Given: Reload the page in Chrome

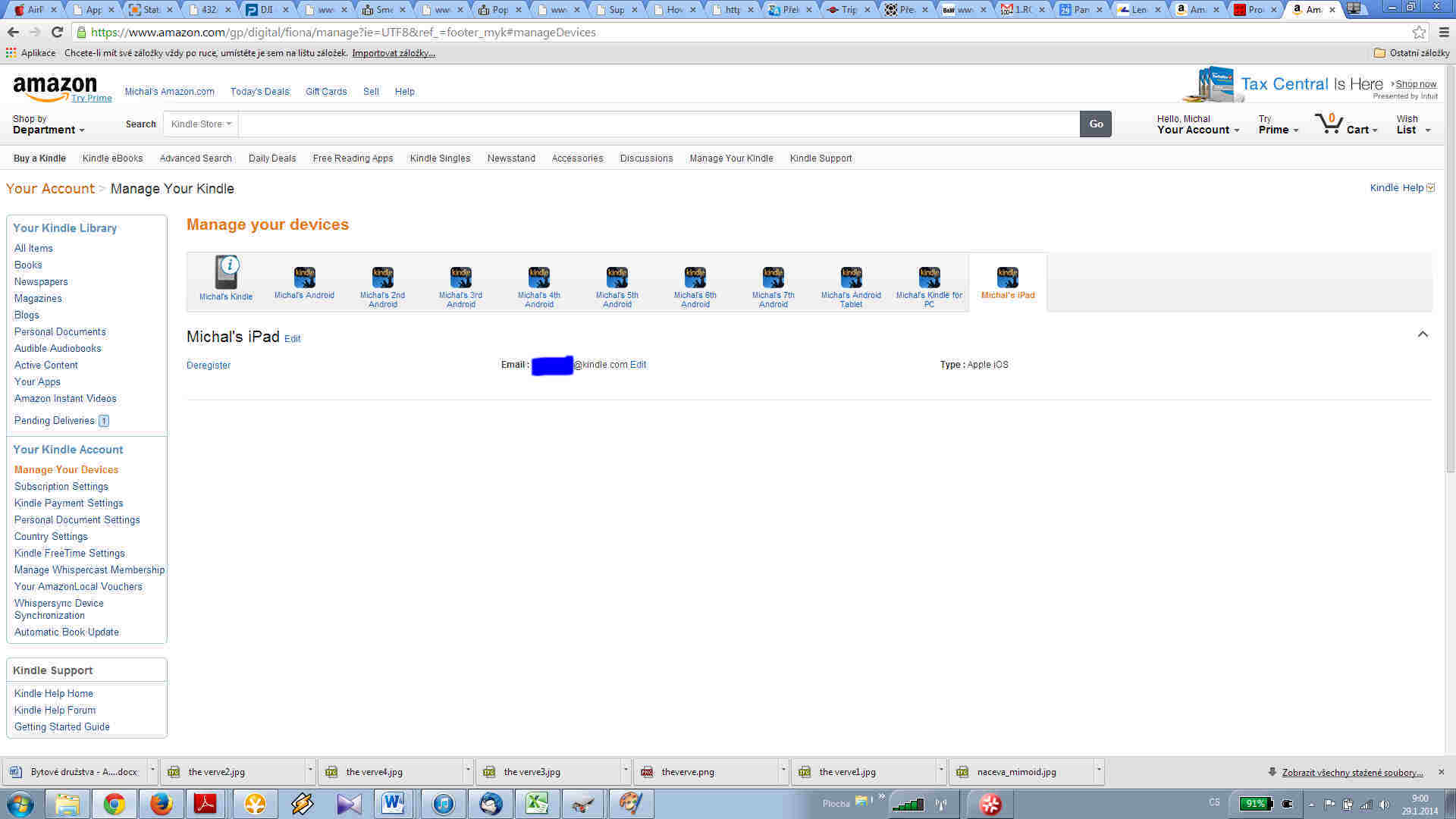Looking at the screenshot, I should point(57,32).
